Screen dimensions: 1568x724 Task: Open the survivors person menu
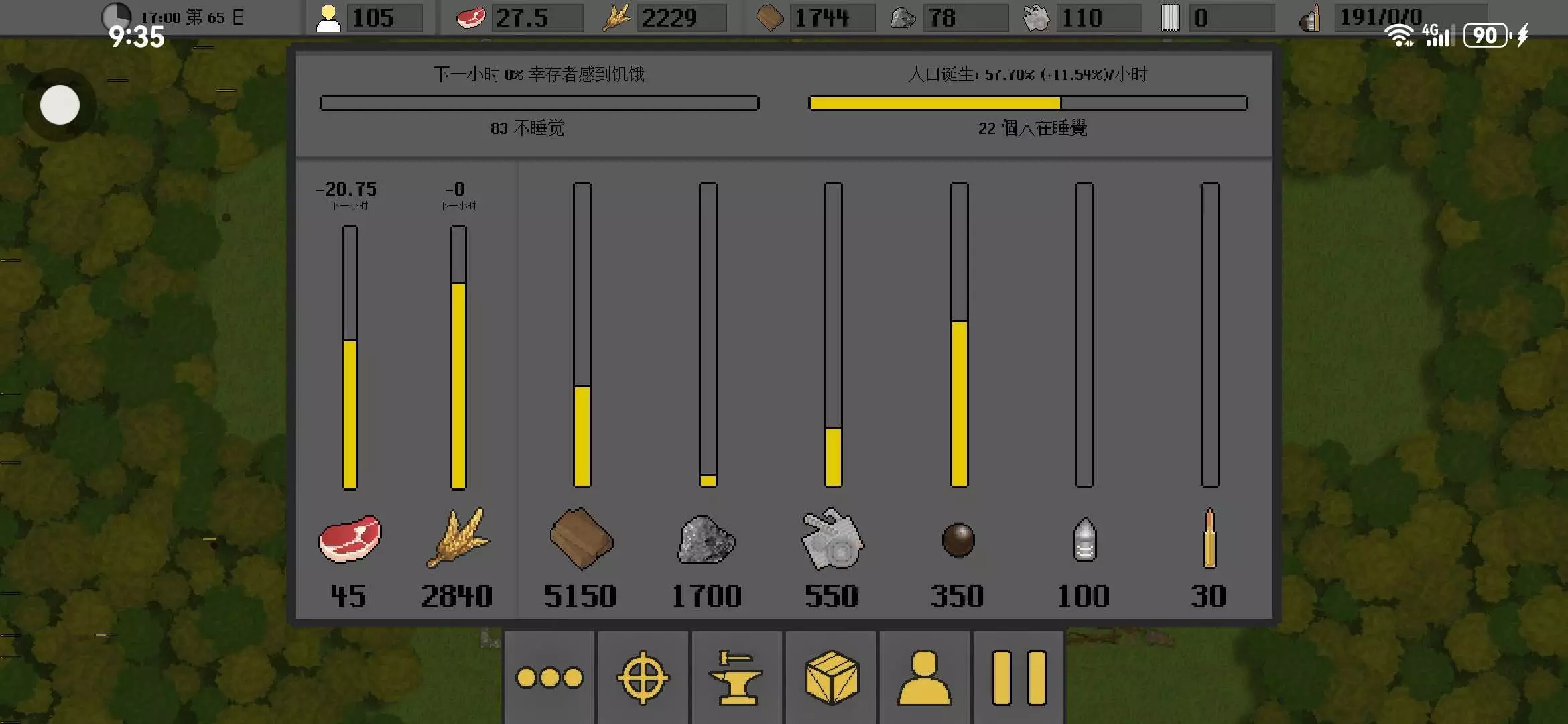[x=924, y=678]
